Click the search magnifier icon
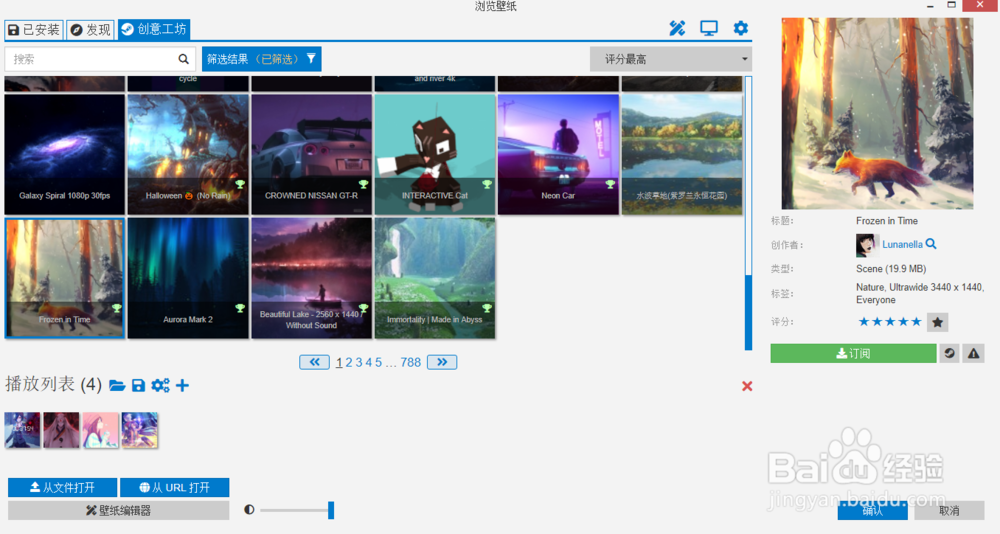 (x=184, y=59)
